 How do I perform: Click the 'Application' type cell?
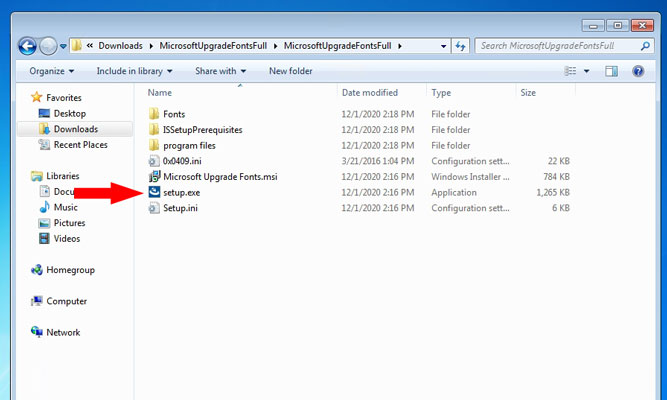(x=454, y=192)
